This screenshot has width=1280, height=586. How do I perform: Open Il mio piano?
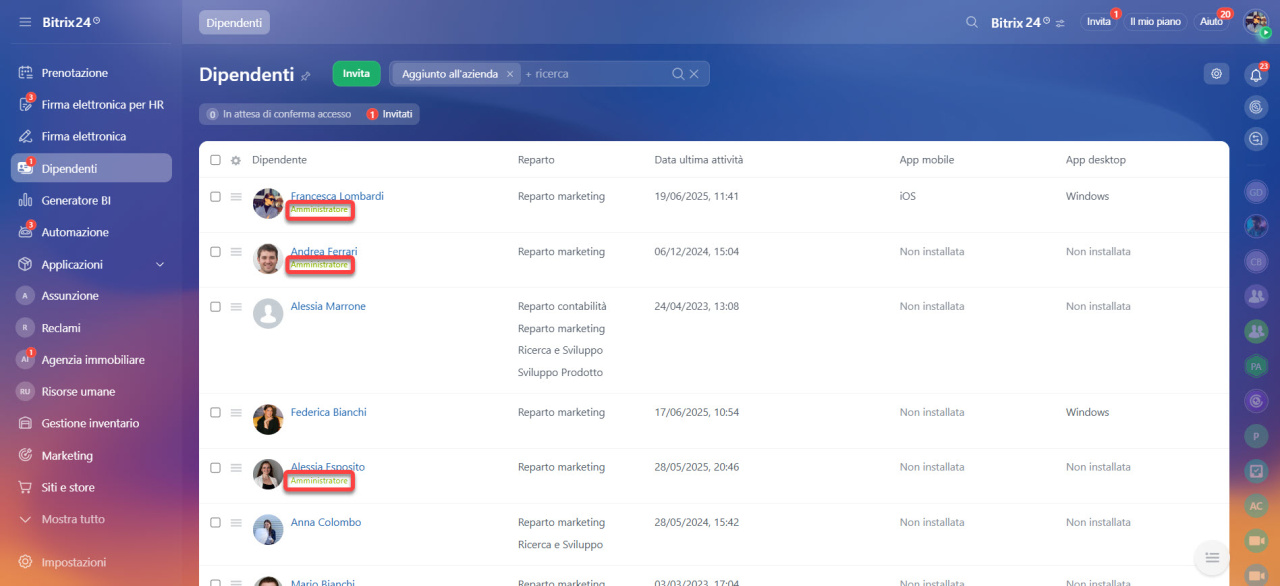coord(1155,22)
